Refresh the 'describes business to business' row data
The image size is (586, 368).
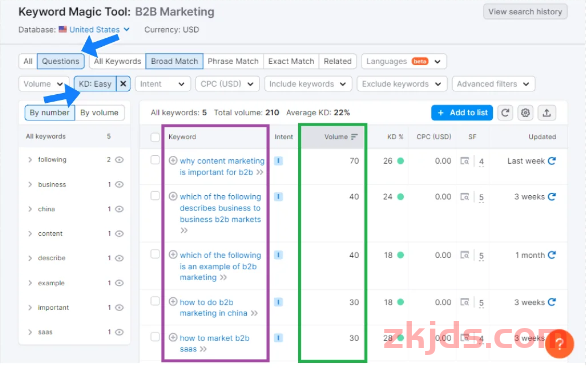552,197
